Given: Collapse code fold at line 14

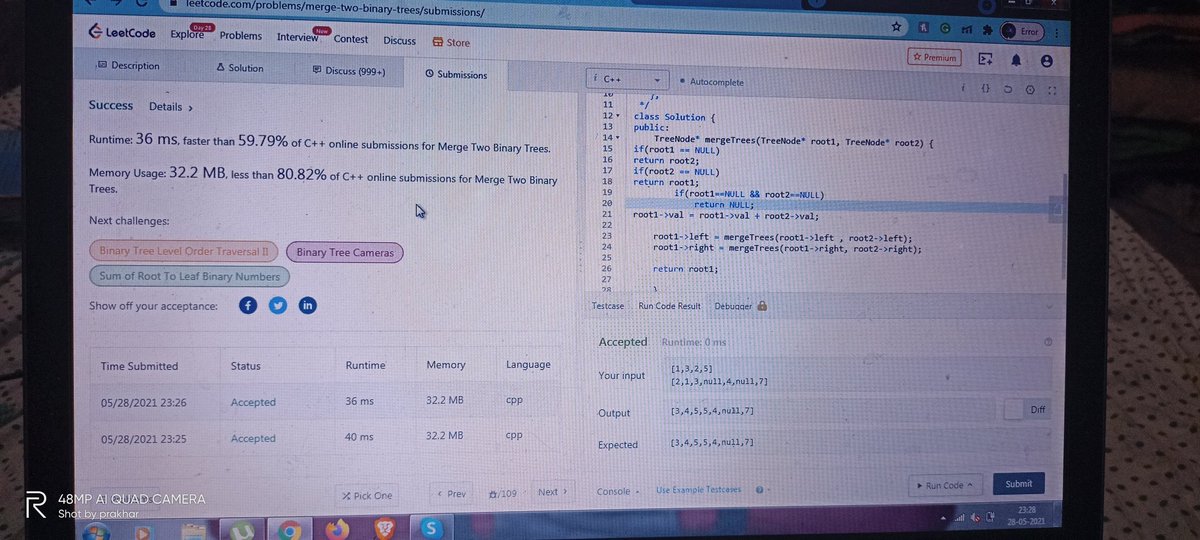Looking at the screenshot, I should point(618,138).
